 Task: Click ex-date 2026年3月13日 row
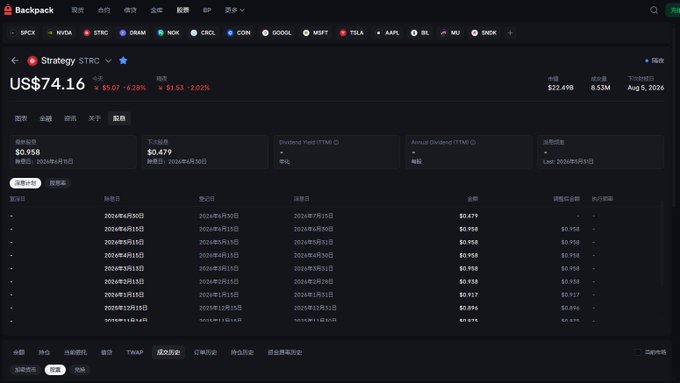tap(124, 268)
